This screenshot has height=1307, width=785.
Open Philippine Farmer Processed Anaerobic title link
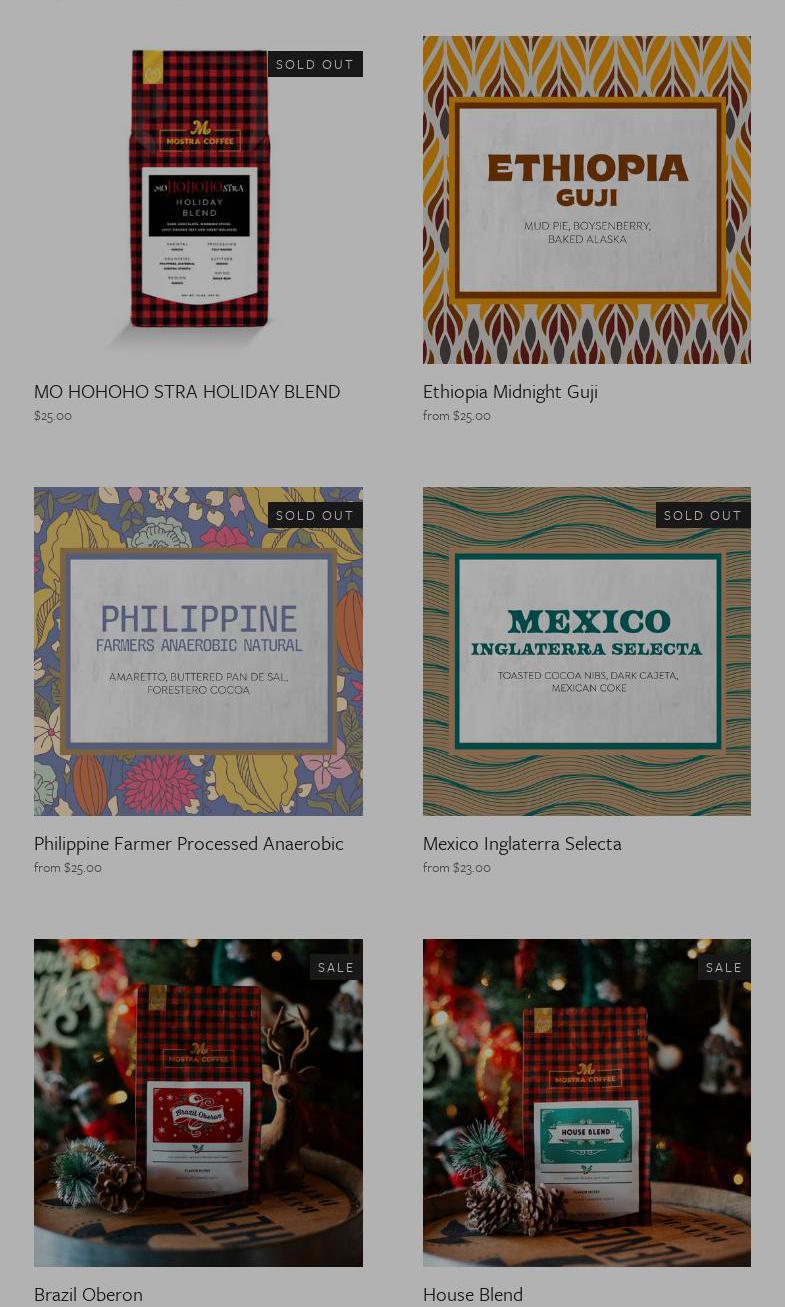click(x=189, y=843)
